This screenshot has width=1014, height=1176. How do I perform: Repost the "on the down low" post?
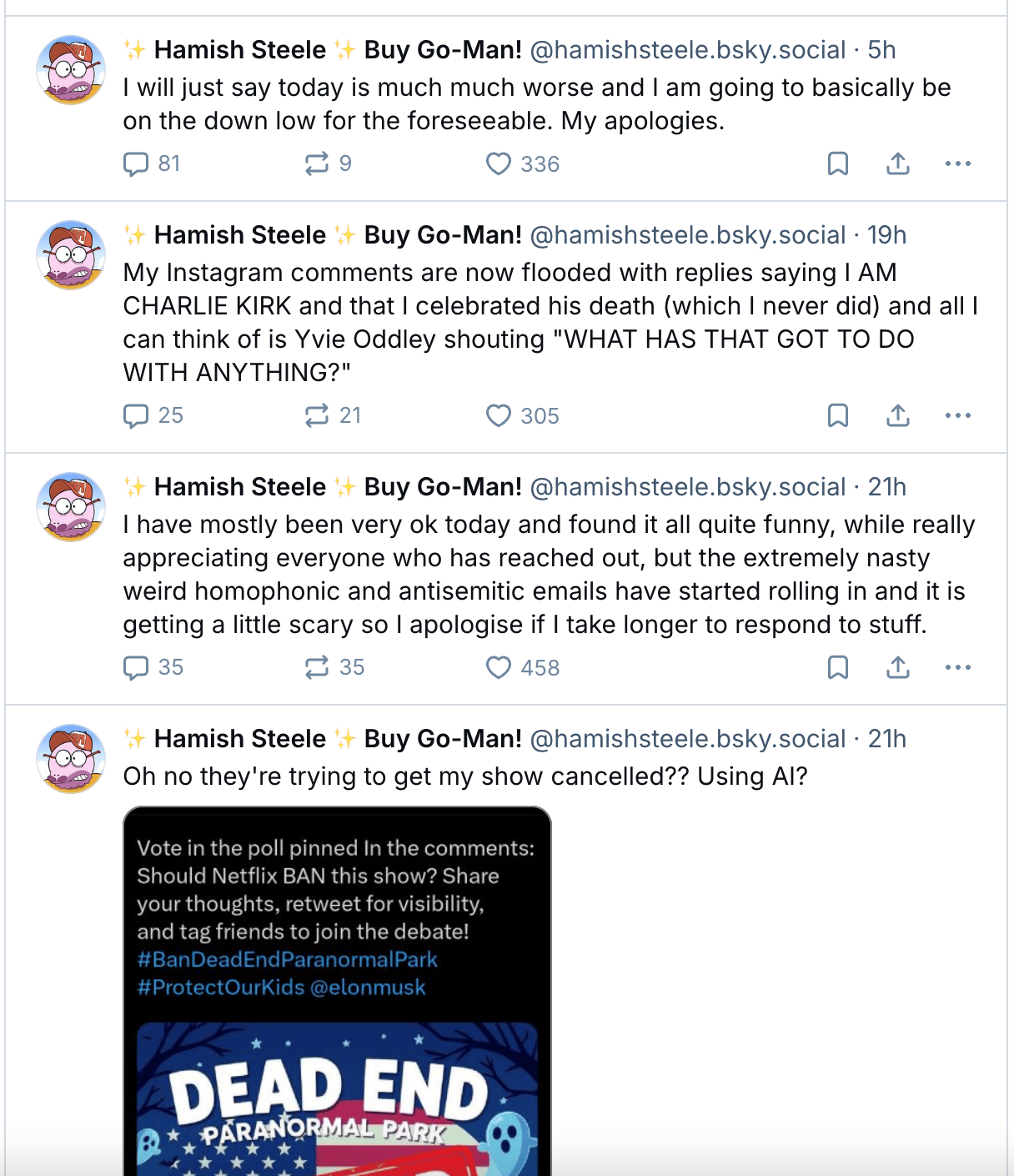point(317,163)
